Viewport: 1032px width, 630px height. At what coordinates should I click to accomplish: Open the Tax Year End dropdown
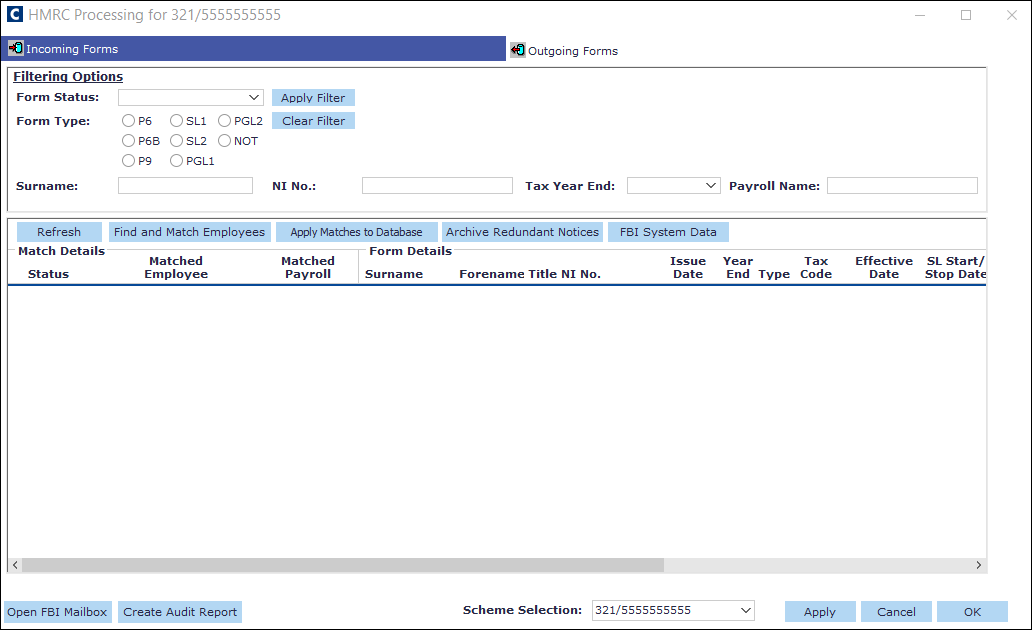pyautogui.click(x=673, y=186)
